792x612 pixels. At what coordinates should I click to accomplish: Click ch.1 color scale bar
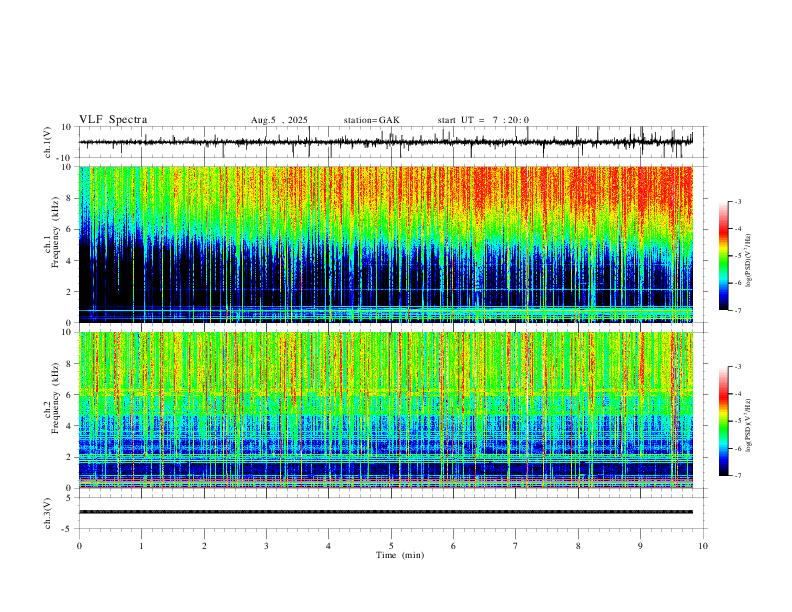(x=723, y=256)
